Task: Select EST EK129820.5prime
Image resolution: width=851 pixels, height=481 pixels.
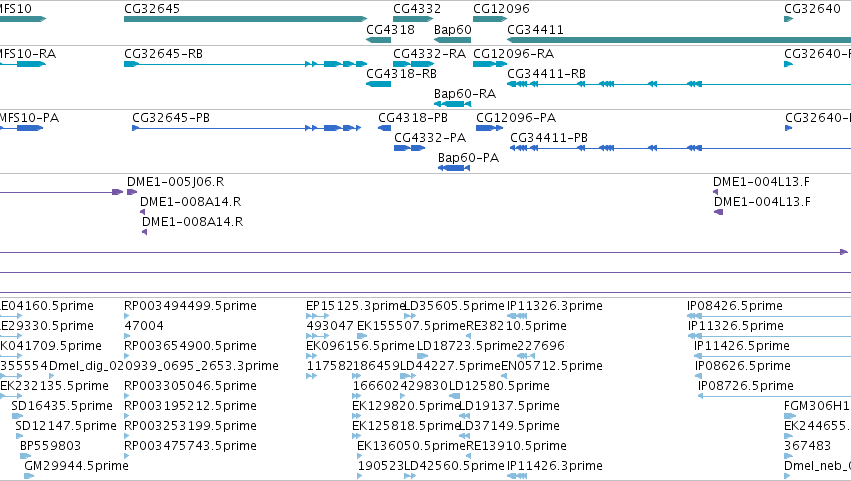Action: [x=406, y=406]
